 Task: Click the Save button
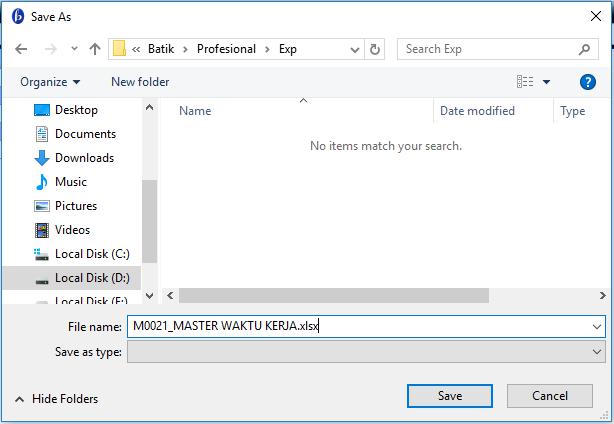tap(450, 396)
